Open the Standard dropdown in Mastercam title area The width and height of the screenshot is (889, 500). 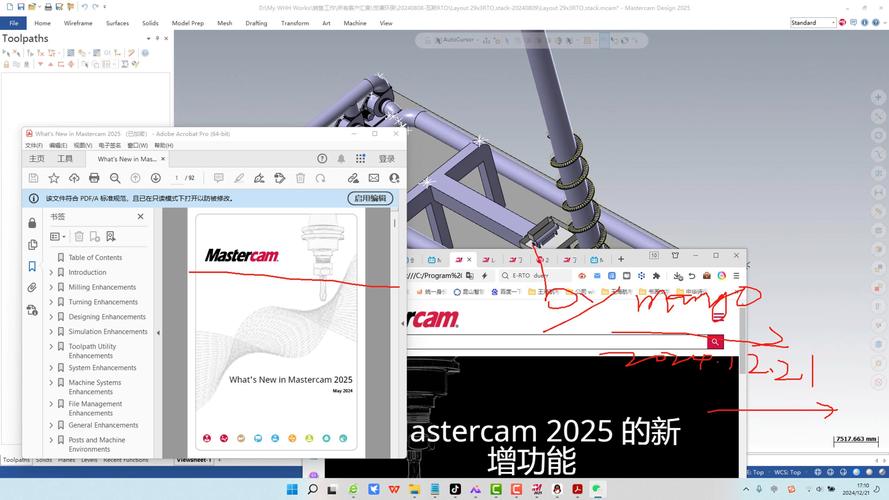coord(813,23)
